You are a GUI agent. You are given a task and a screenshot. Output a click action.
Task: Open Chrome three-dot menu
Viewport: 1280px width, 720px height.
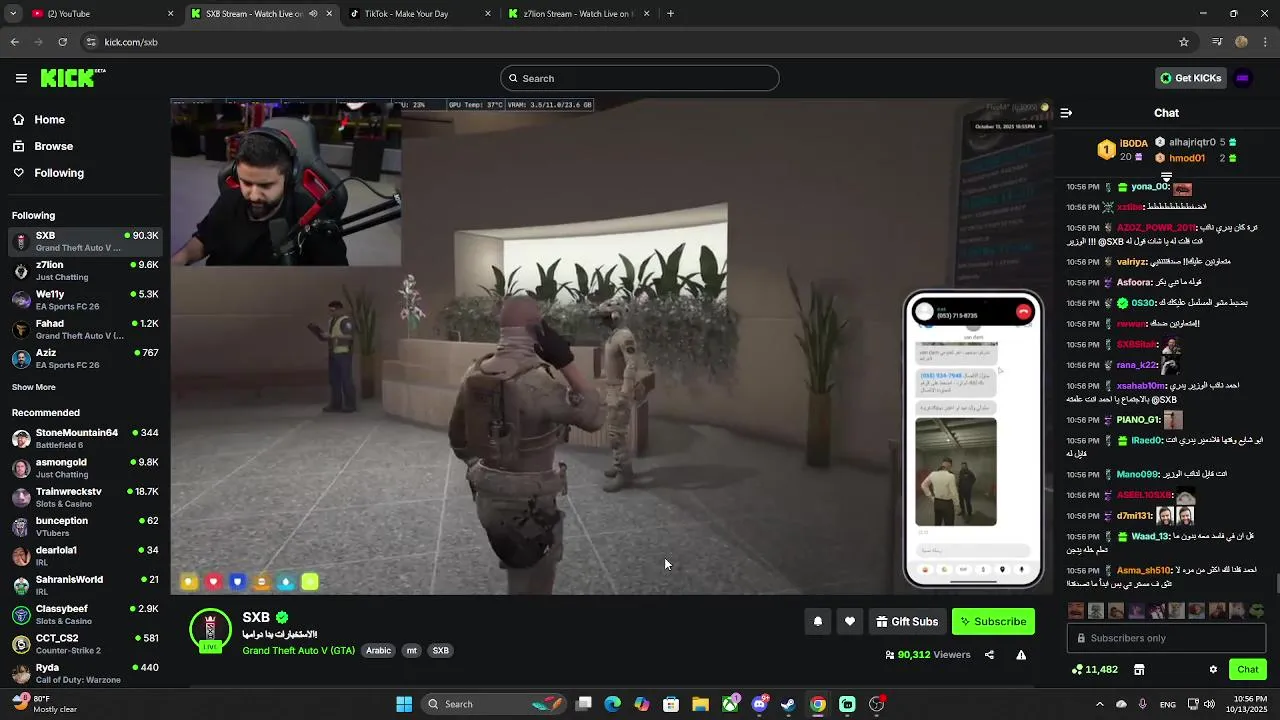(x=1266, y=42)
